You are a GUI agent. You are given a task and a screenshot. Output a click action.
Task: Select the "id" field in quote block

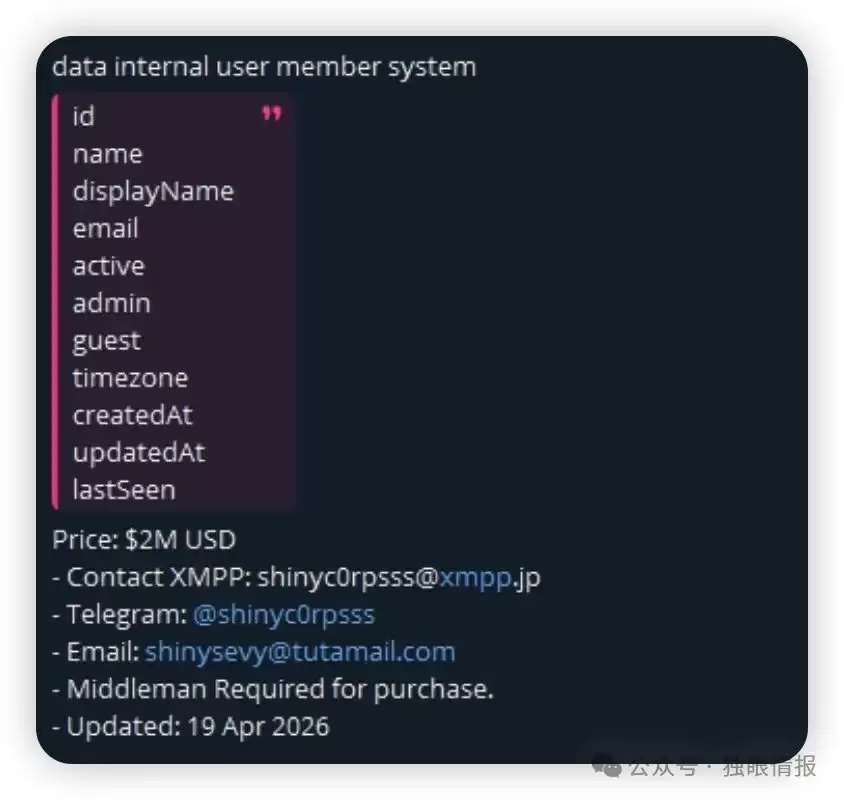[84, 117]
